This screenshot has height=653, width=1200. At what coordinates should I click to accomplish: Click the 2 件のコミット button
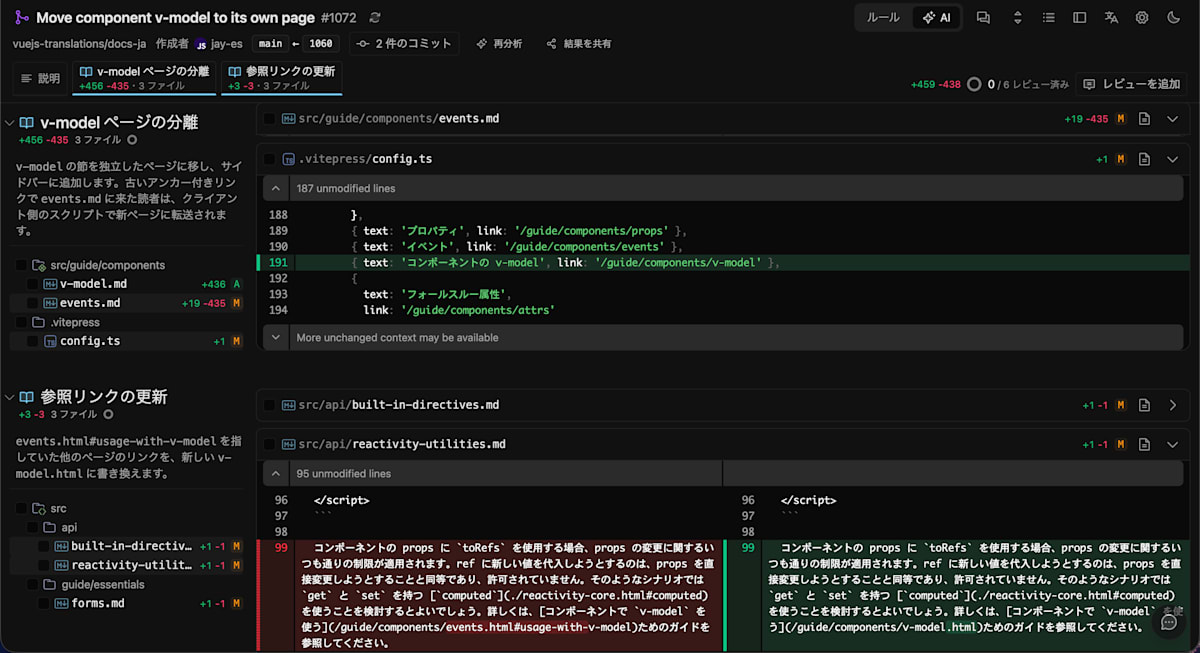(404, 44)
